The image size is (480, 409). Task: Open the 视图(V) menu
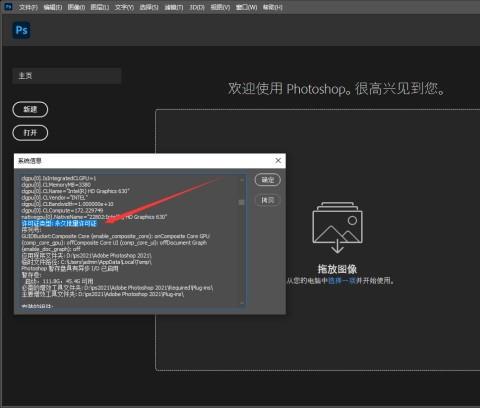(220, 7)
